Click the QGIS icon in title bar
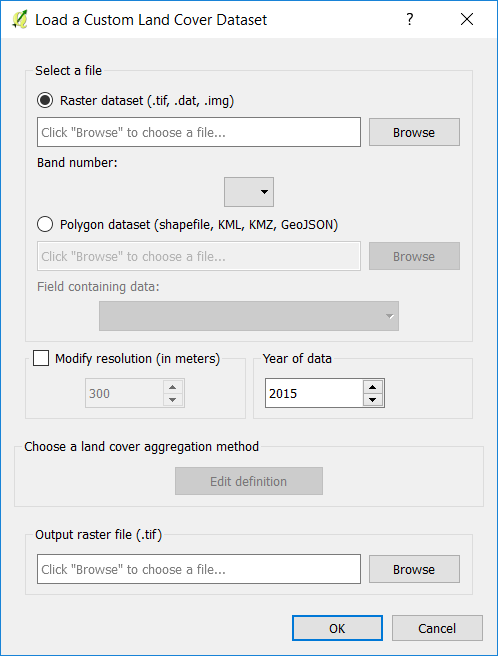The width and height of the screenshot is (498, 656). pos(20,19)
